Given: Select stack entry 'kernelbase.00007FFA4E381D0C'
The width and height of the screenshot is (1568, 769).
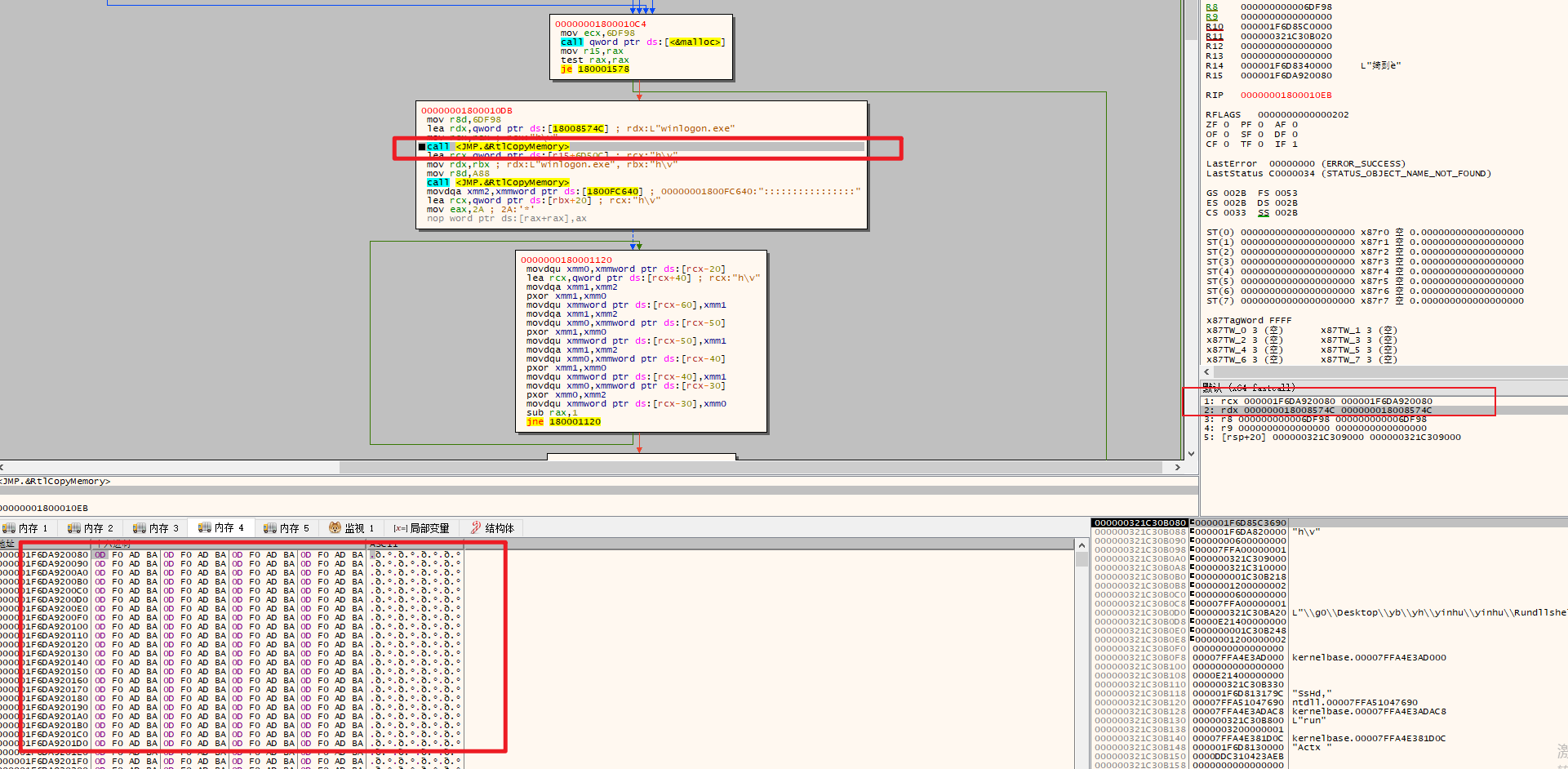Looking at the screenshot, I should [x=1369, y=739].
